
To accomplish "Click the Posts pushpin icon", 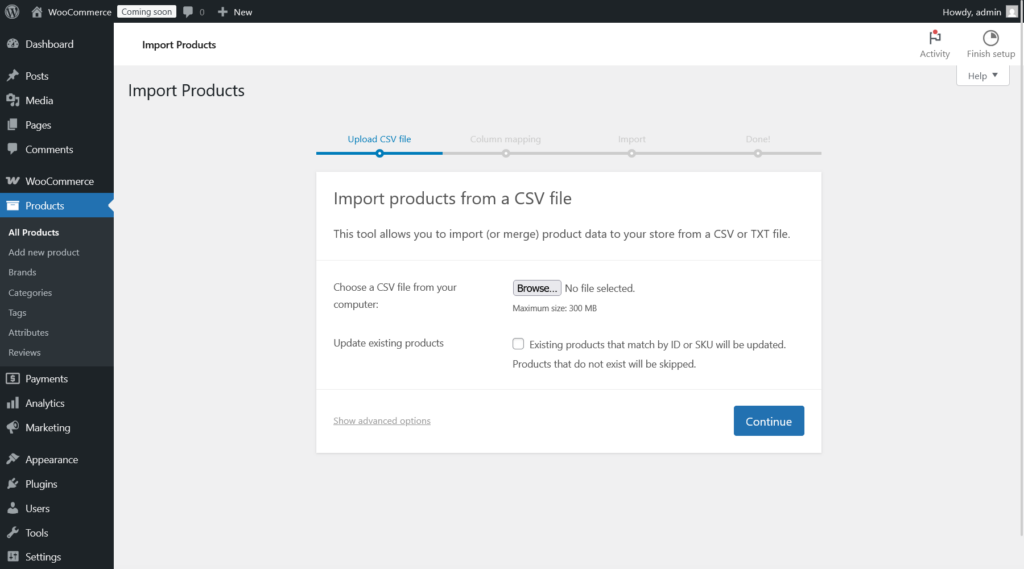I will 12,76.
